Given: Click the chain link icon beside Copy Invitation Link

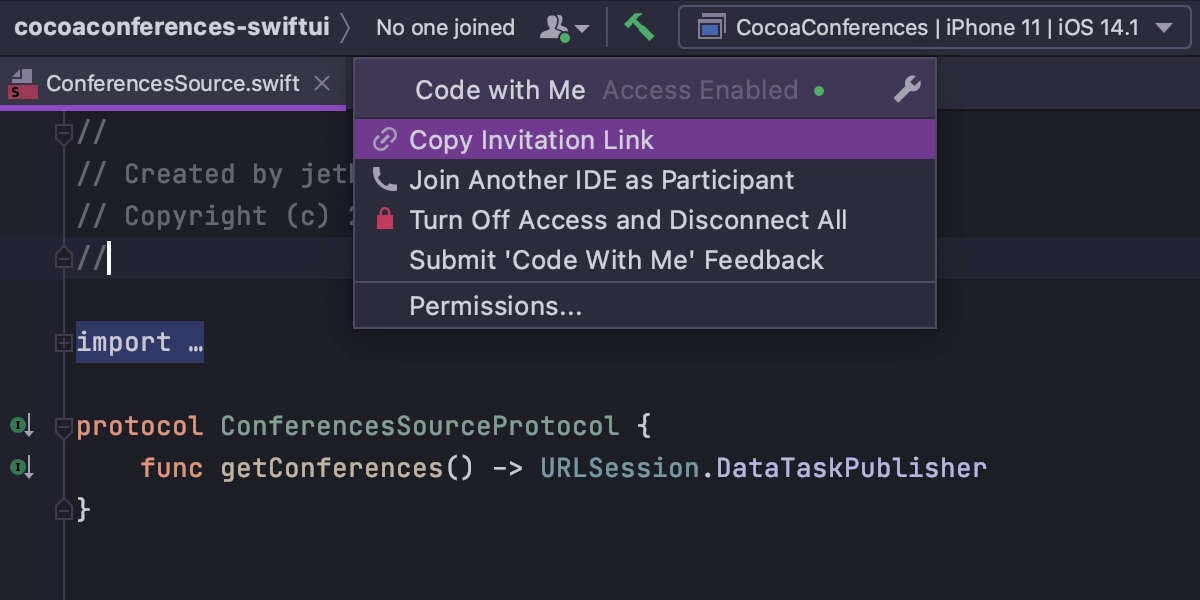Looking at the screenshot, I should pos(385,140).
